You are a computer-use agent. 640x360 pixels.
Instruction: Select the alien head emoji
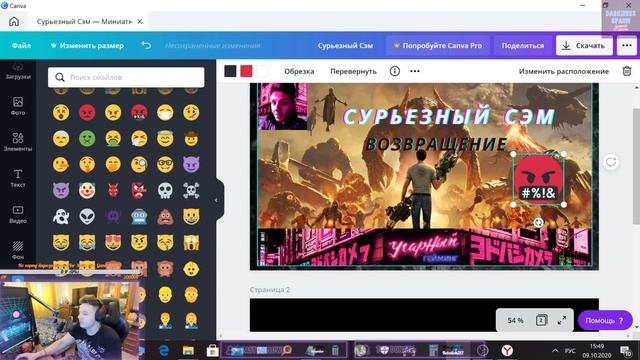87,216
